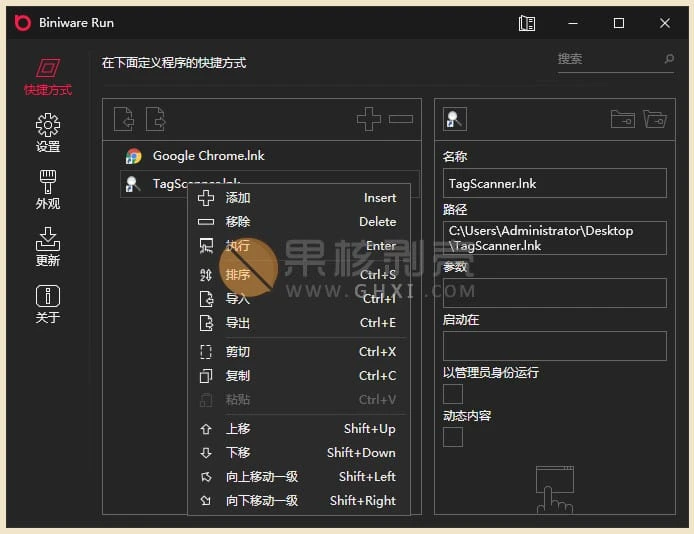This screenshot has height=534, width=694.
Task: Click the export shortcuts toolbar icon
Action: (x=156, y=119)
